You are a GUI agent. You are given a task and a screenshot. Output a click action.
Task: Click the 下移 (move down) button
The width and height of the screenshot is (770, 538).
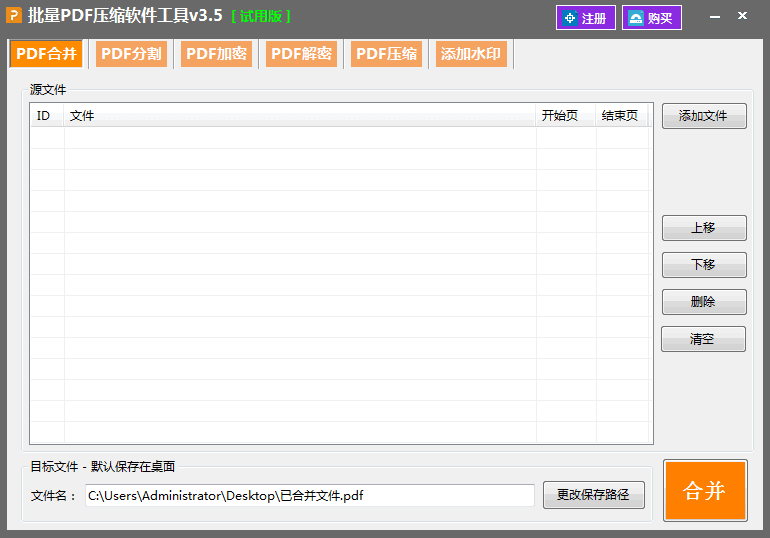coord(704,265)
